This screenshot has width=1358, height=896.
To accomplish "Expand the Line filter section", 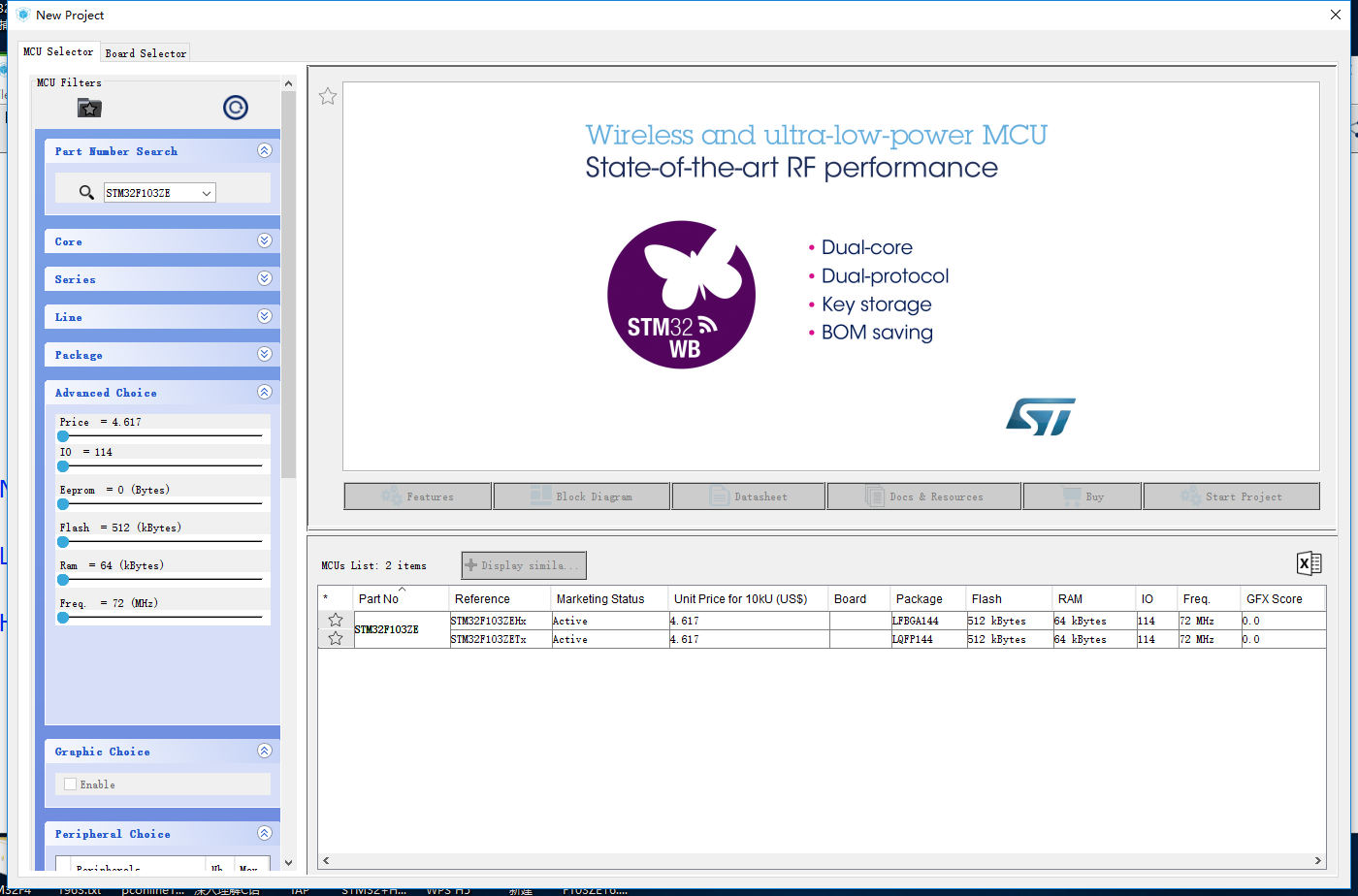I will (264, 316).
